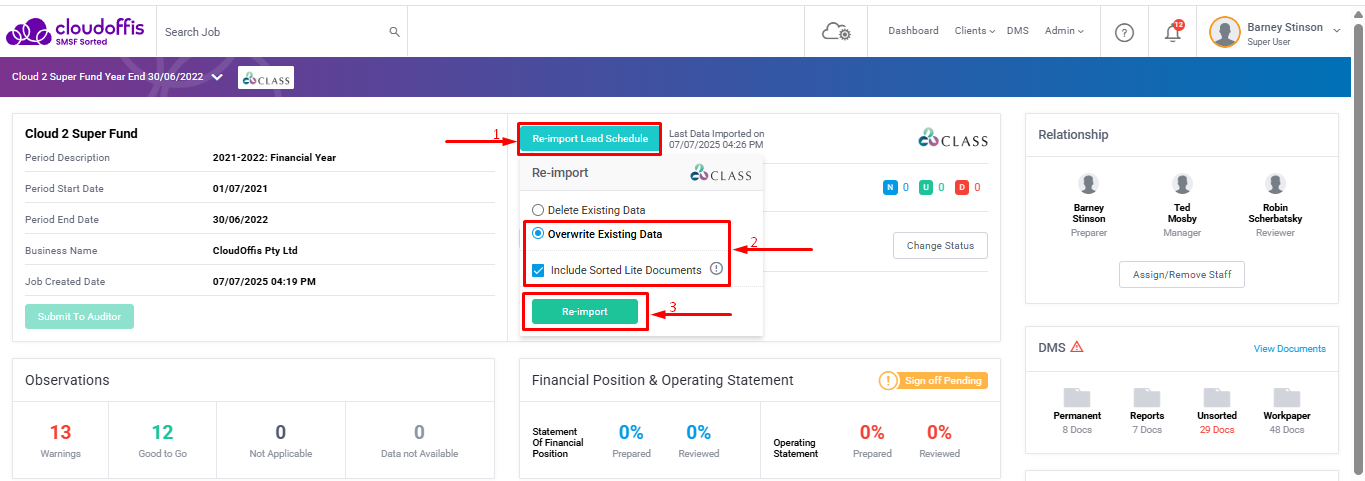Click the blue N status badge
This screenshot has width=1365, height=481.
pyautogui.click(x=890, y=187)
